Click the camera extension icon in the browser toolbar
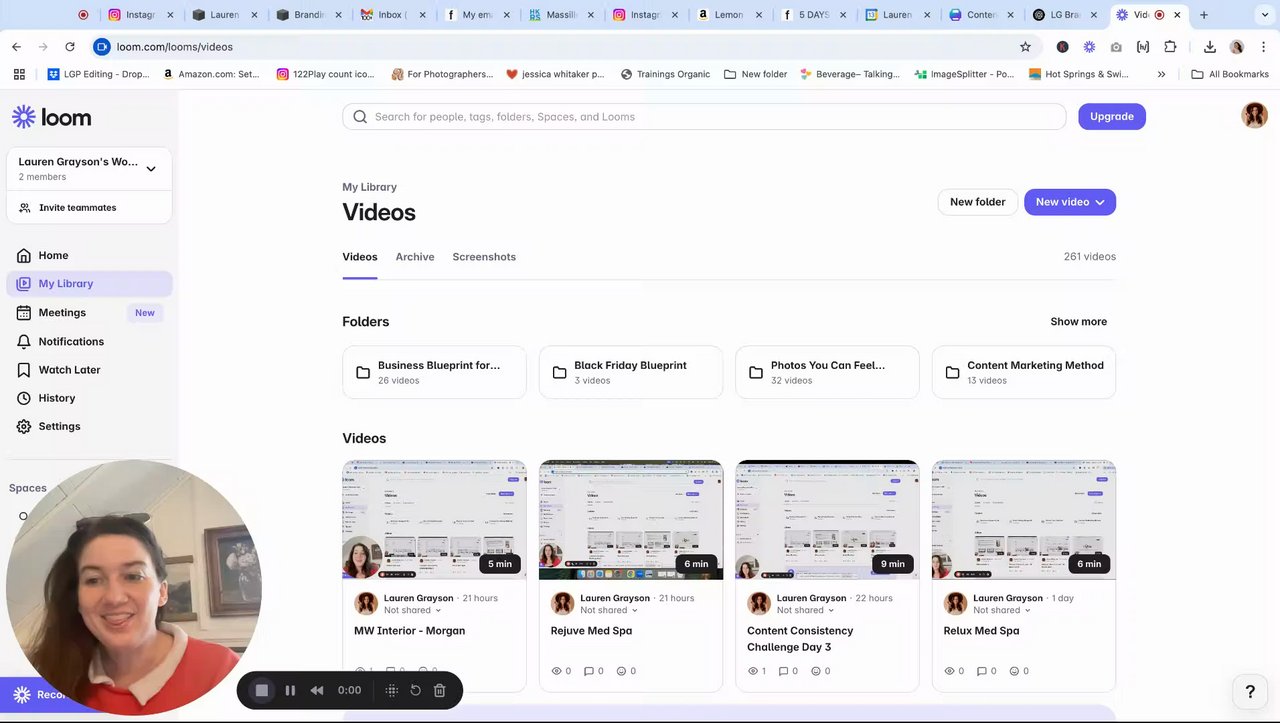This screenshot has width=1280, height=723. point(1116,47)
